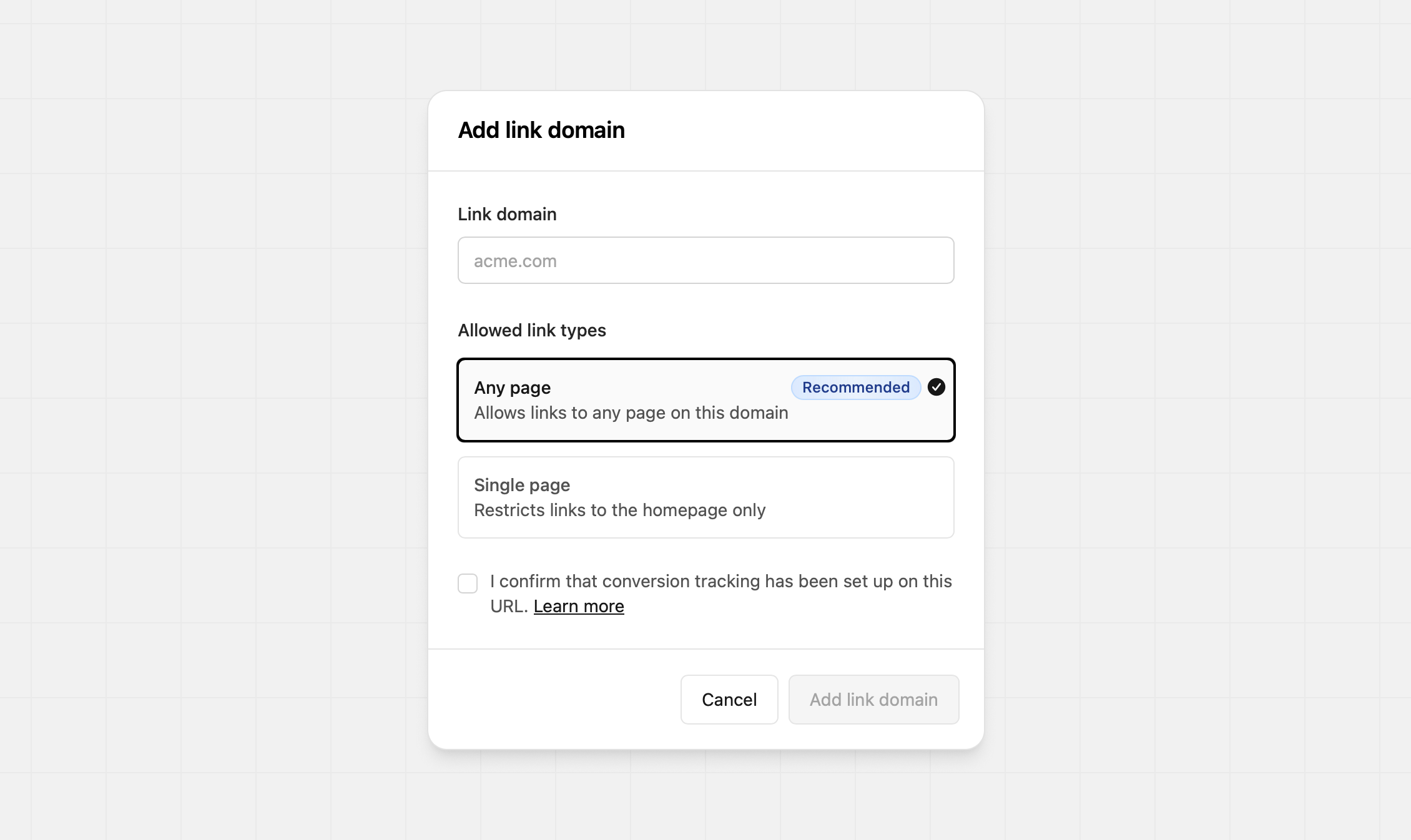
Task: Click the acme.com placeholder text
Action: 515,261
